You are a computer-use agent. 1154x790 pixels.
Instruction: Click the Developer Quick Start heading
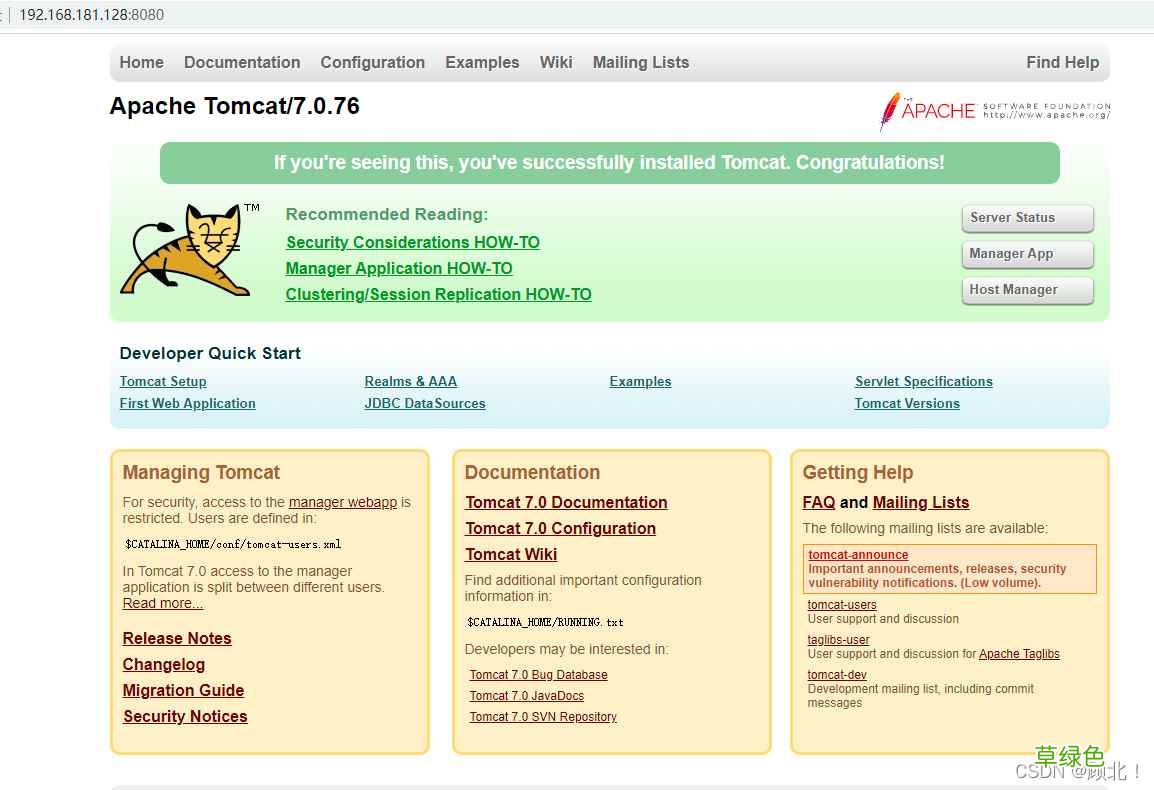210,353
